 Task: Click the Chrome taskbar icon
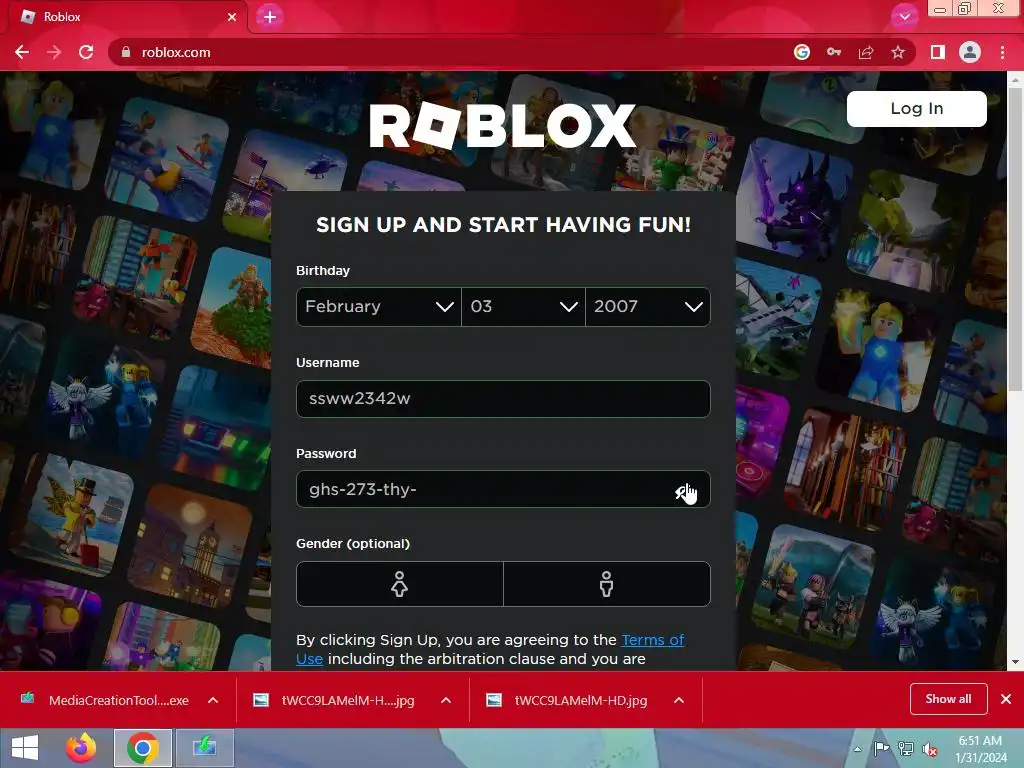[143, 748]
